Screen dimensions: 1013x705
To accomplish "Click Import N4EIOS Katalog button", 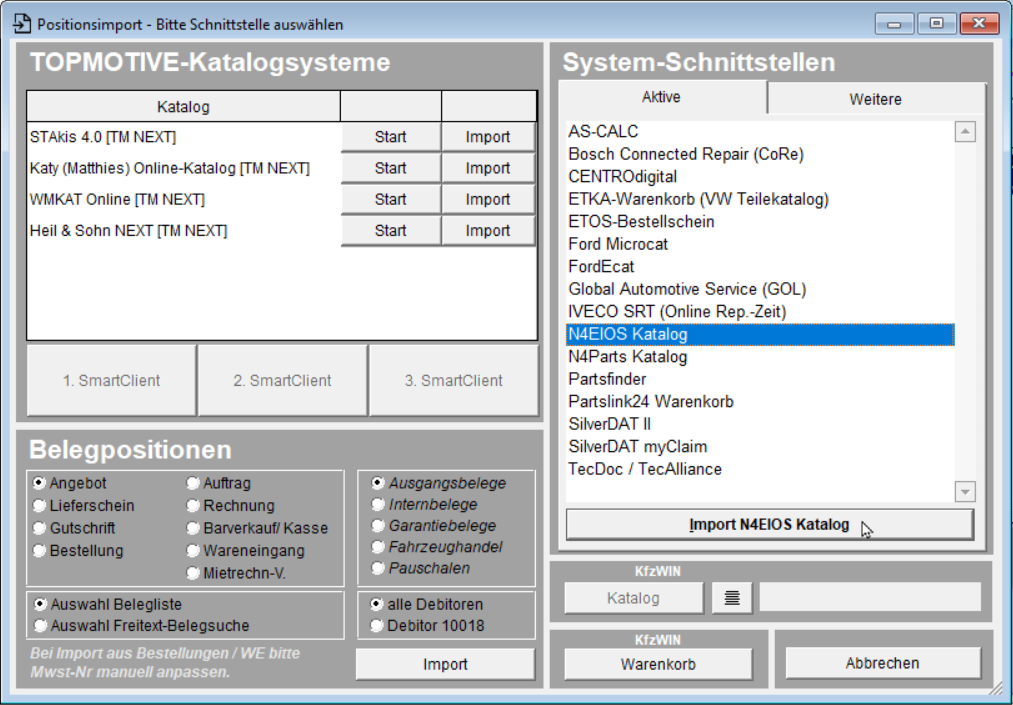I will pos(769,525).
